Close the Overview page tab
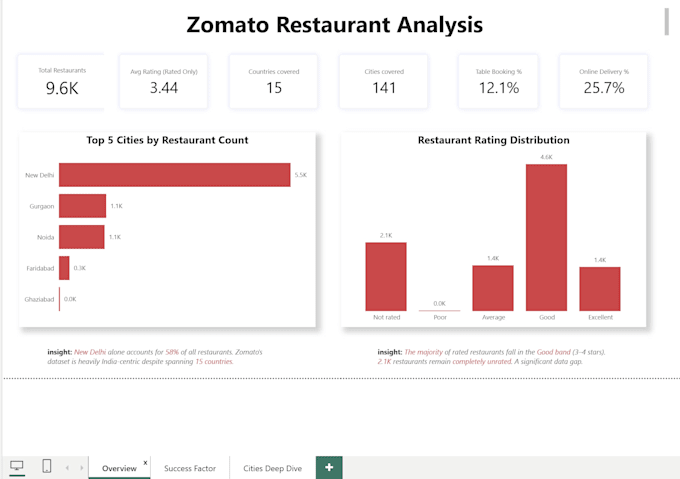Viewport: 680px width, 479px height. (145, 463)
